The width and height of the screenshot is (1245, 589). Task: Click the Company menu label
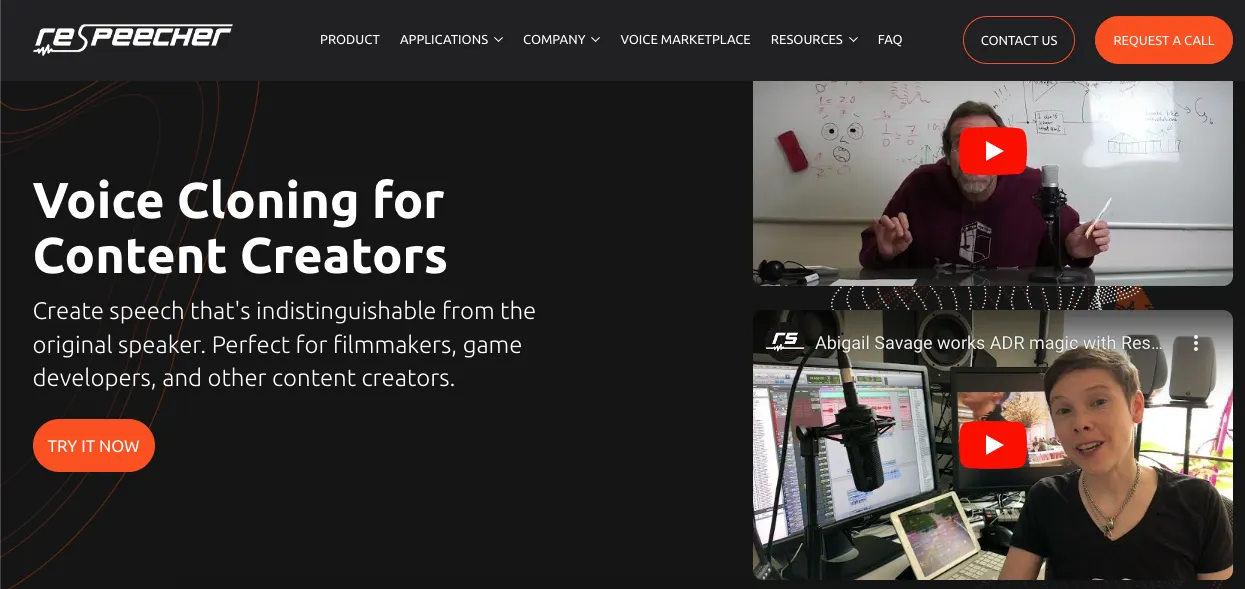554,40
